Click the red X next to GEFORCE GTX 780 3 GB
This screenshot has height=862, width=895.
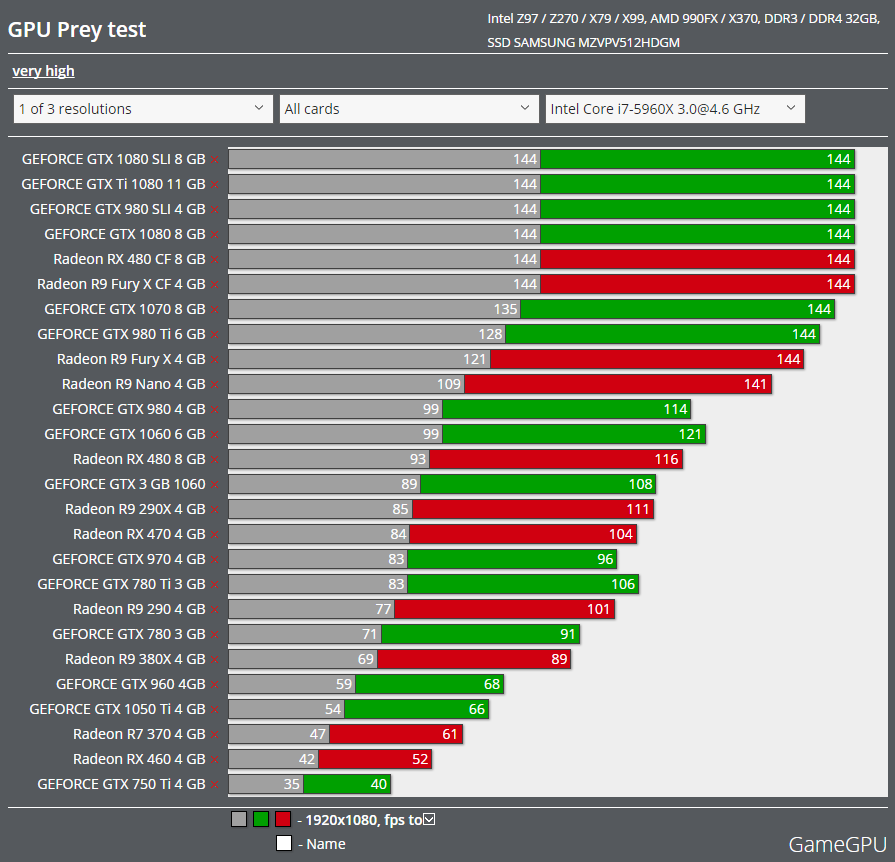(x=215, y=635)
